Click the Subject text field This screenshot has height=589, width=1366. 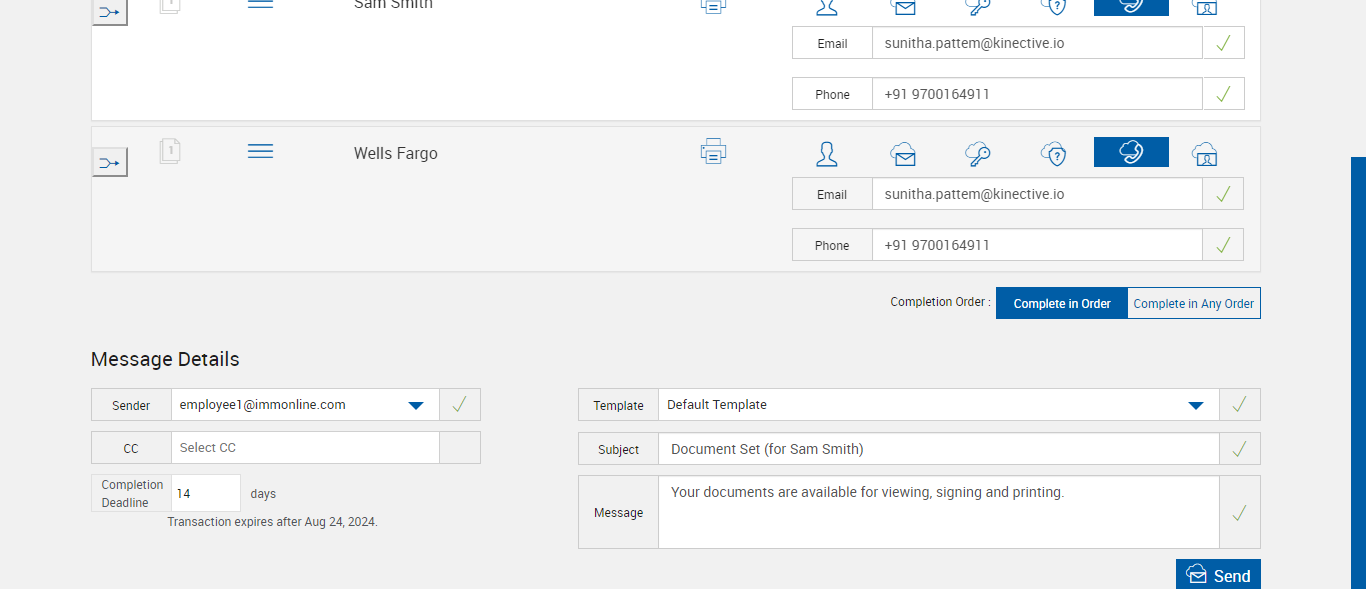coord(938,449)
